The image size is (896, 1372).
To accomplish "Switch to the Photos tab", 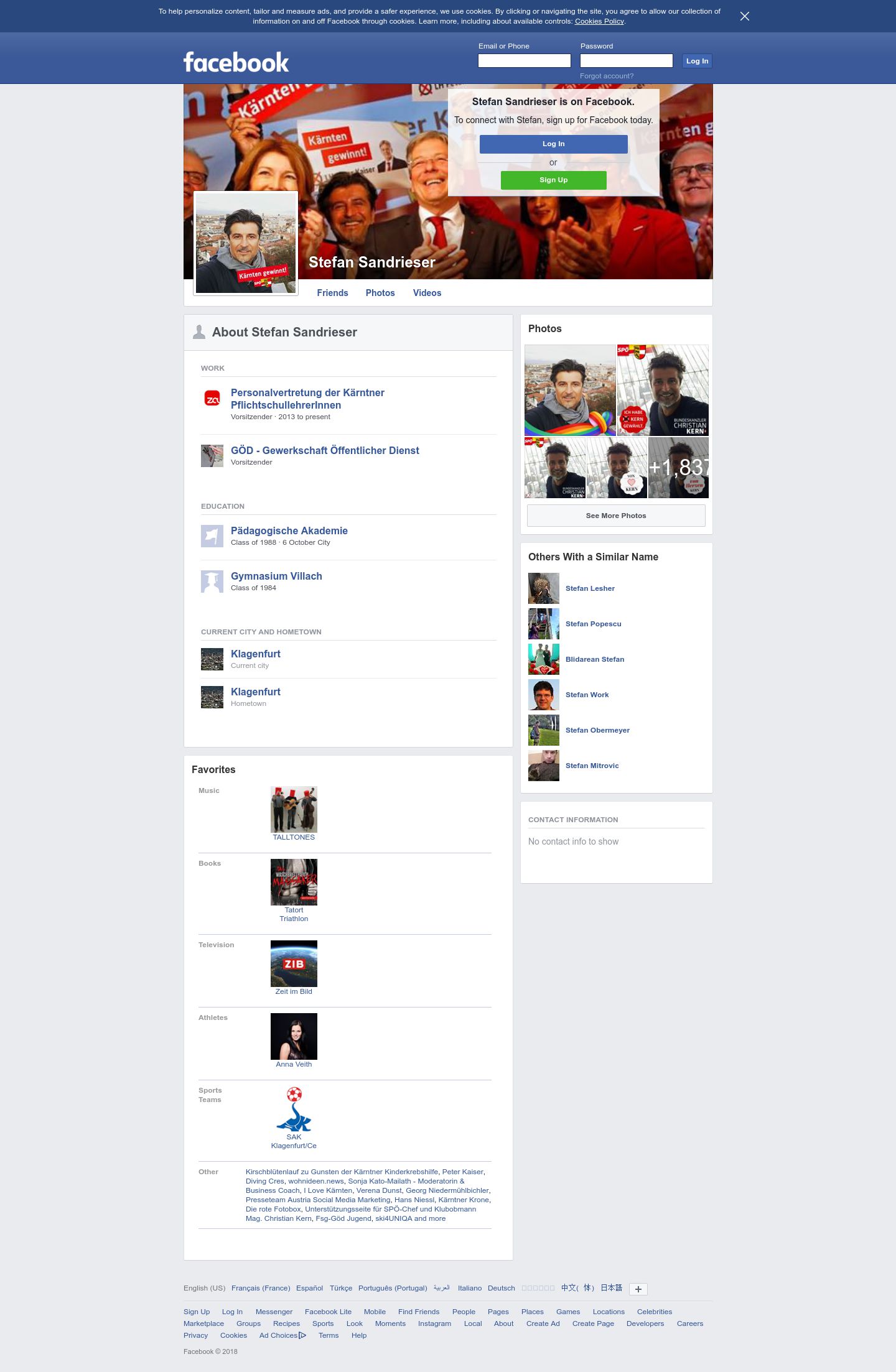I will click(380, 293).
